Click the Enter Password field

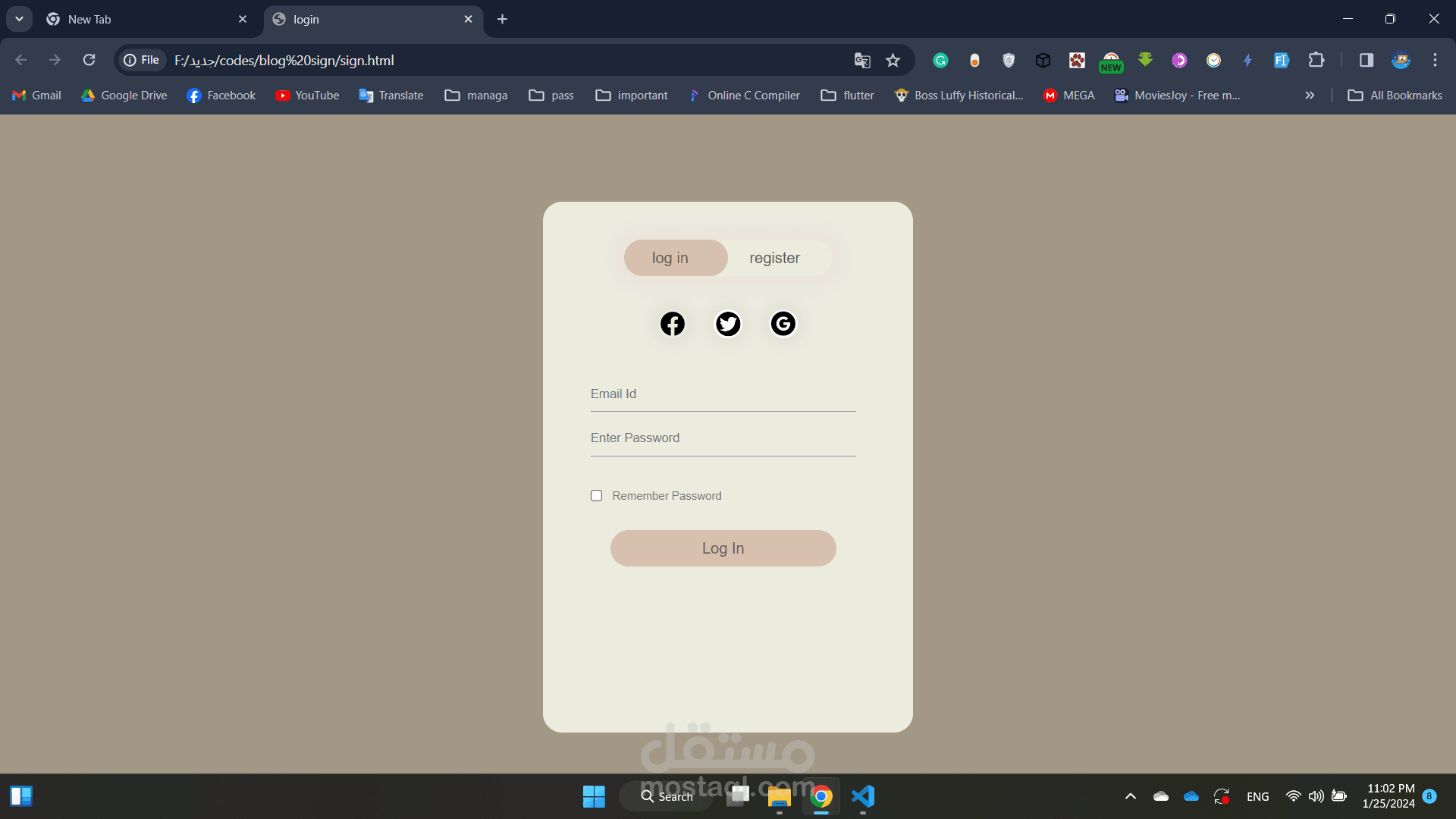coord(723,438)
